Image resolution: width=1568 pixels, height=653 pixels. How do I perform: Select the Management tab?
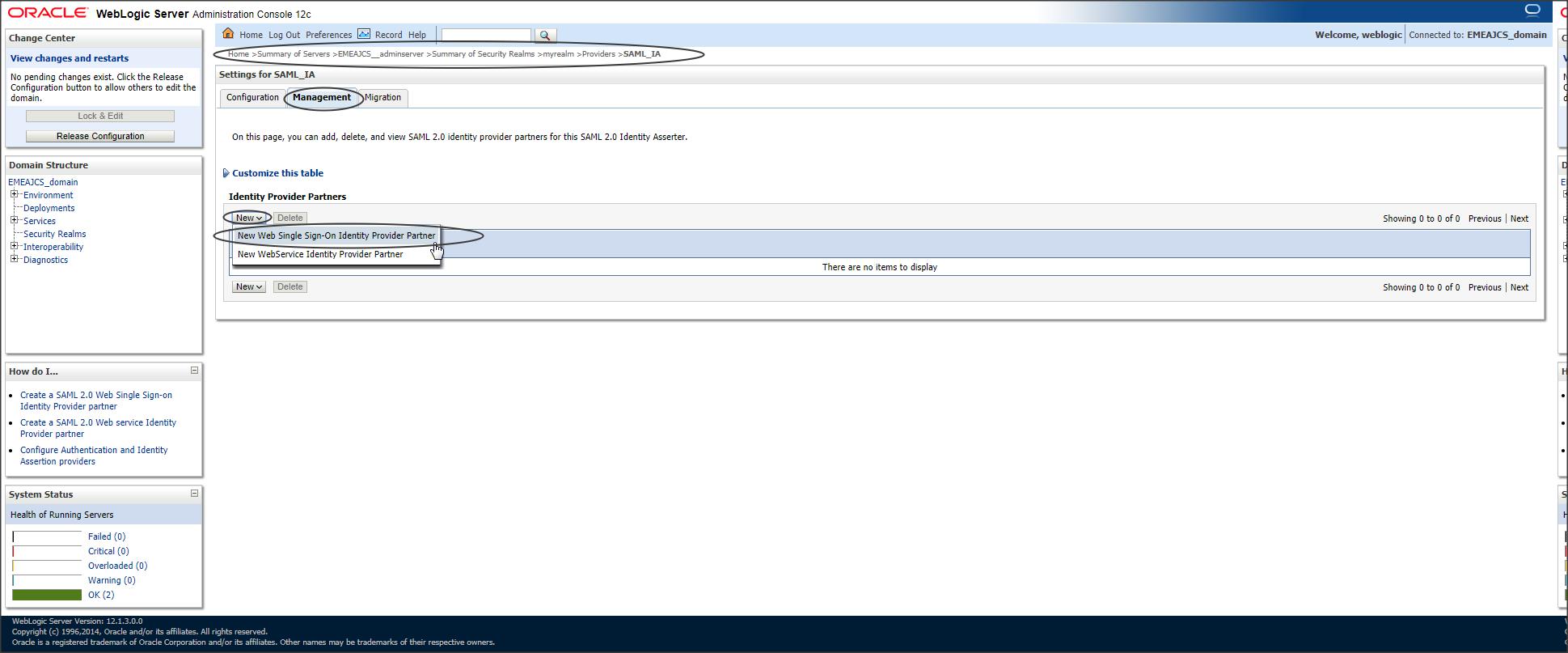(322, 98)
